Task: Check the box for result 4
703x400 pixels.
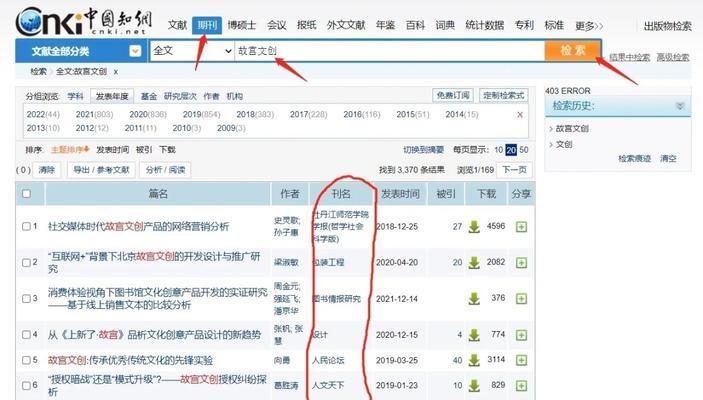Action: 26,335
